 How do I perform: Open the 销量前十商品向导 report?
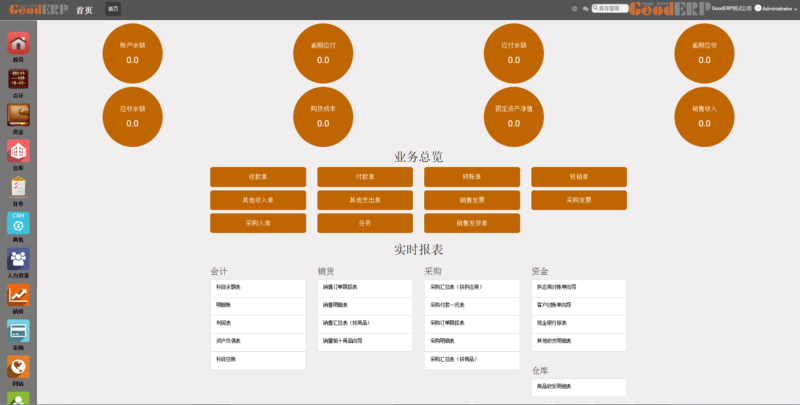[x=365, y=341]
